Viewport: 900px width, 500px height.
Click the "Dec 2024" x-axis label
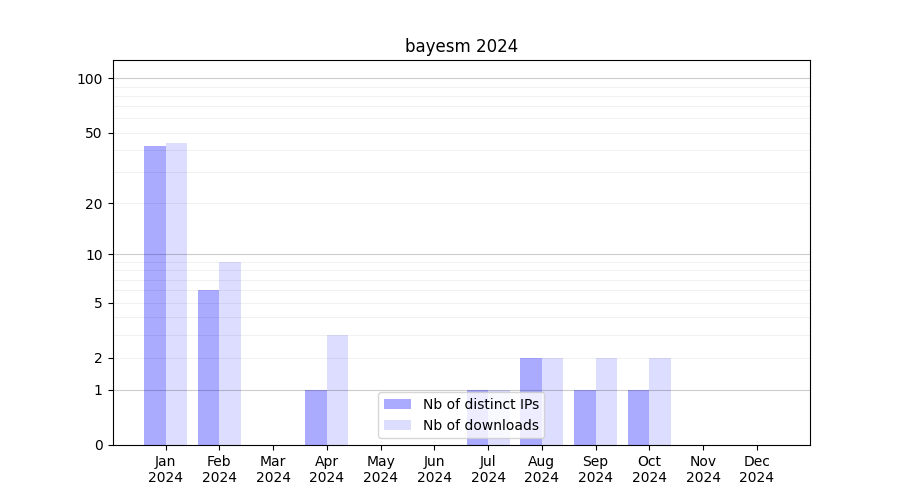tap(756, 469)
